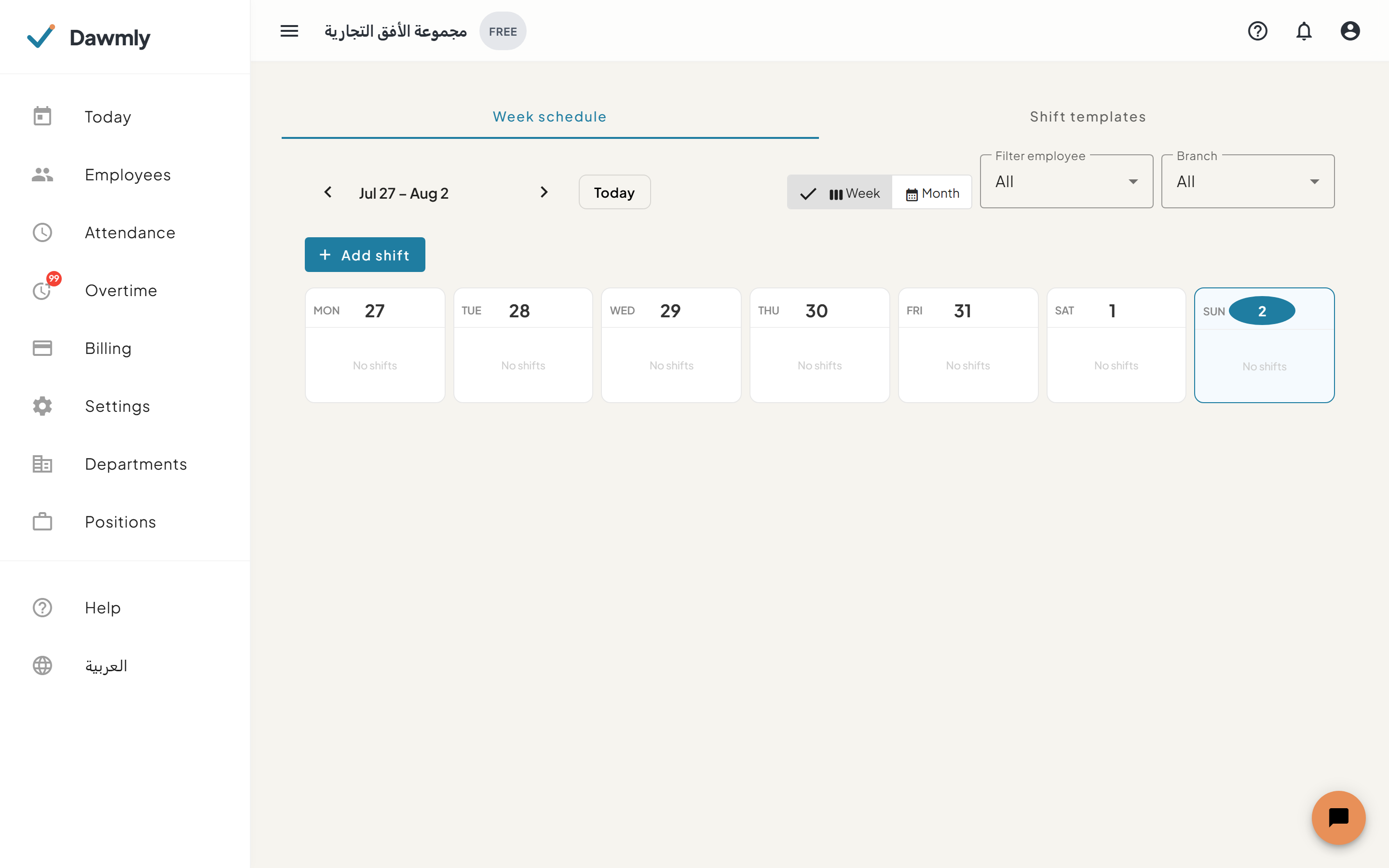Click the Billing card icon
Screen dimensions: 1389x868
[x=42, y=349]
